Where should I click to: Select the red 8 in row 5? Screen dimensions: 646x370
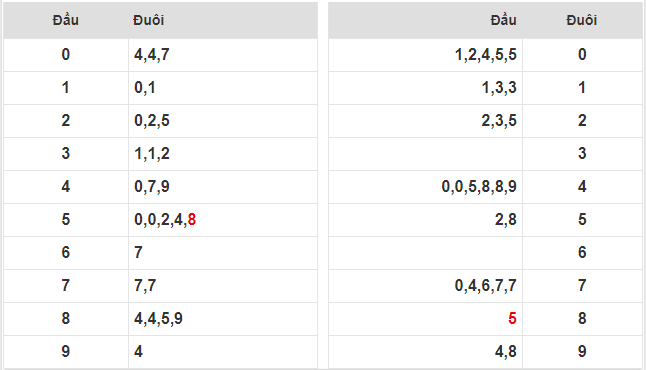pyautogui.click(x=192, y=220)
